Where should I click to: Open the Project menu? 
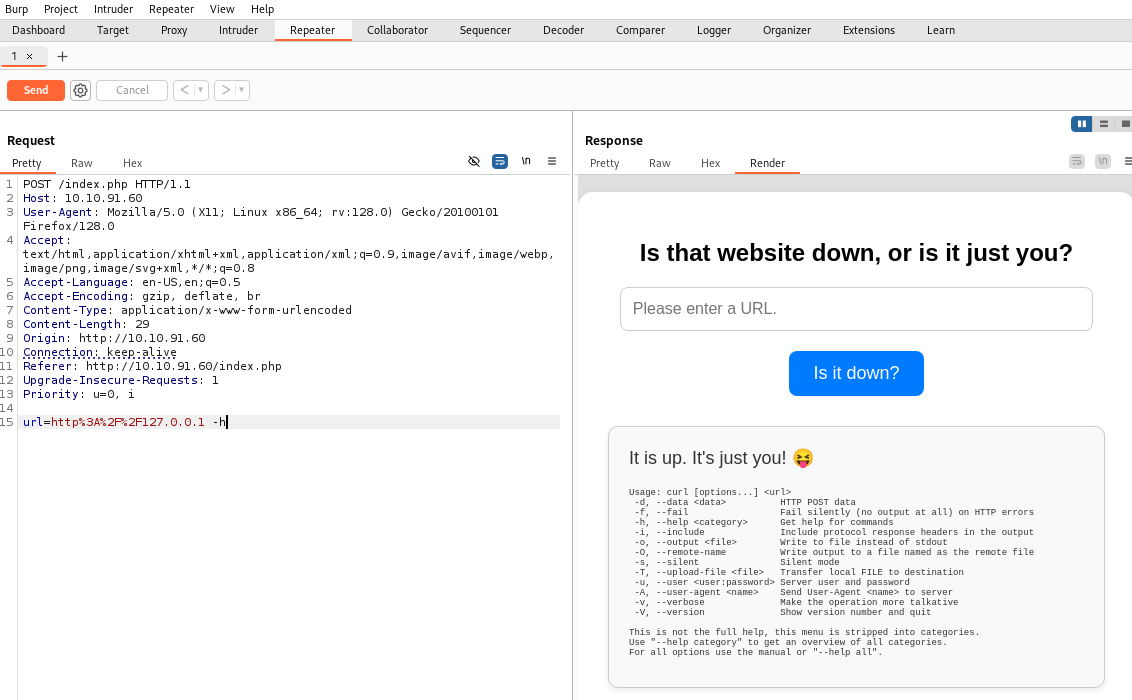61,9
